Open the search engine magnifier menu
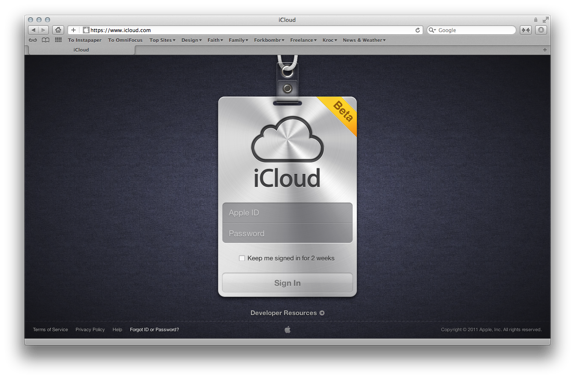 point(432,30)
